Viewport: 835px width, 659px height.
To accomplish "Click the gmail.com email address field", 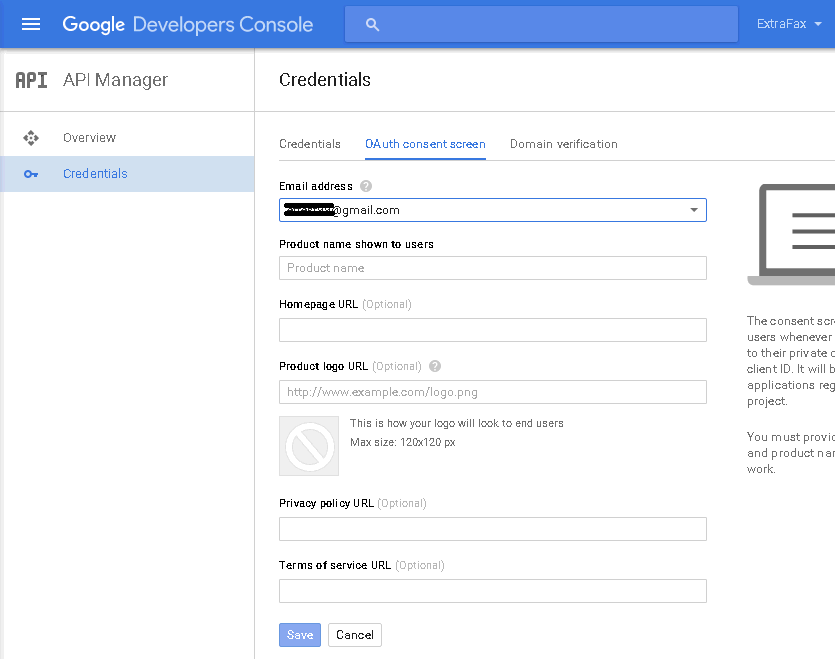I will pyautogui.click(x=493, y=210).
